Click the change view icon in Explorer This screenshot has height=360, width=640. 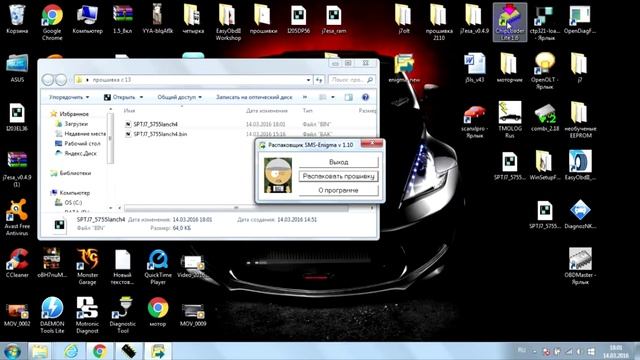point(322,97)
